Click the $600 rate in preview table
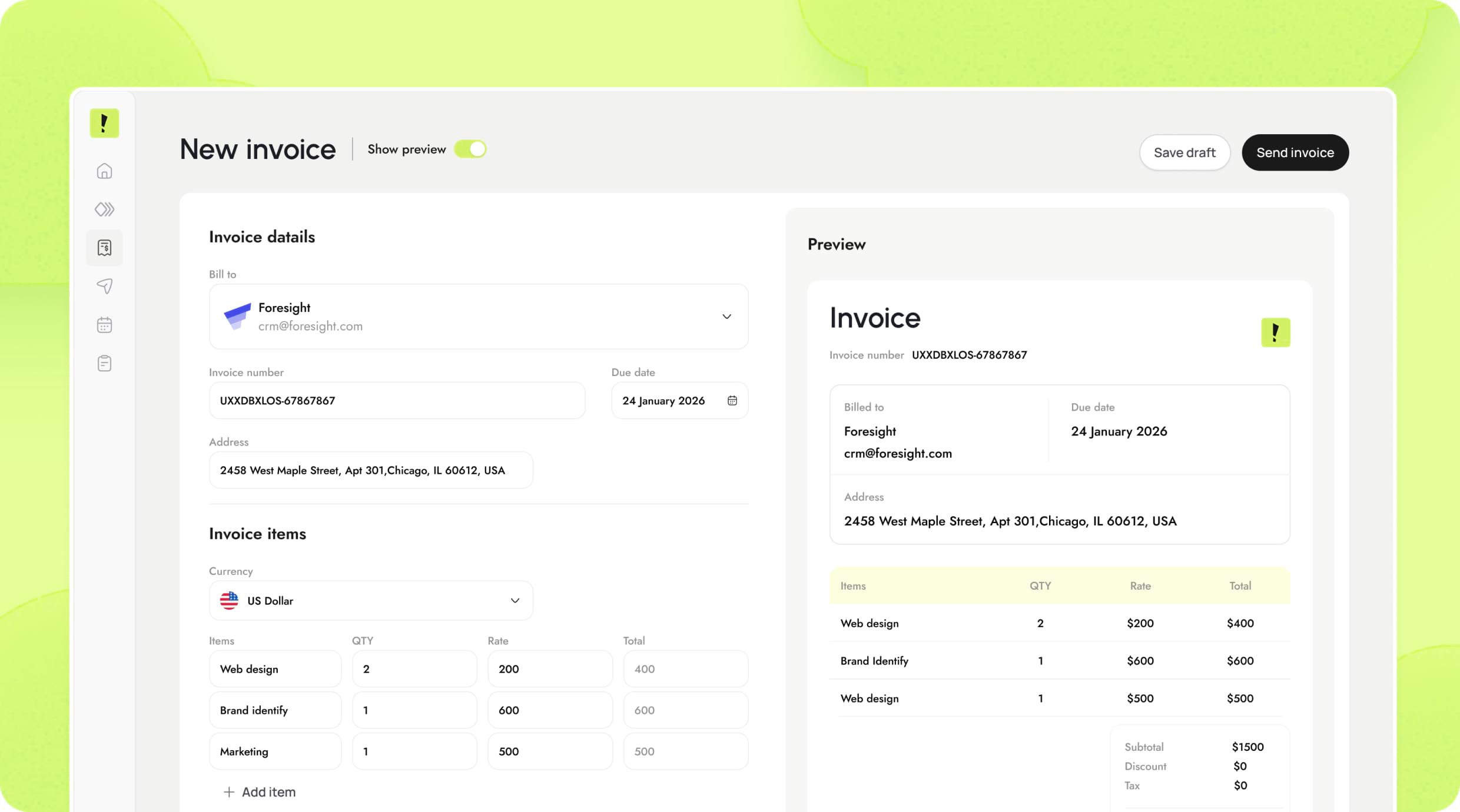Image resolution: width=1460 pixels, height=812 pixels. pyautogui.click(x=1140, y=661)
